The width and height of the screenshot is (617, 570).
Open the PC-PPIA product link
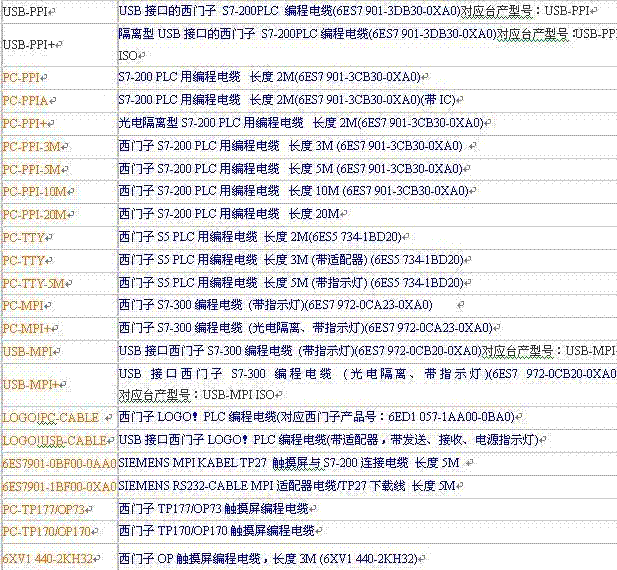point(27,100)
